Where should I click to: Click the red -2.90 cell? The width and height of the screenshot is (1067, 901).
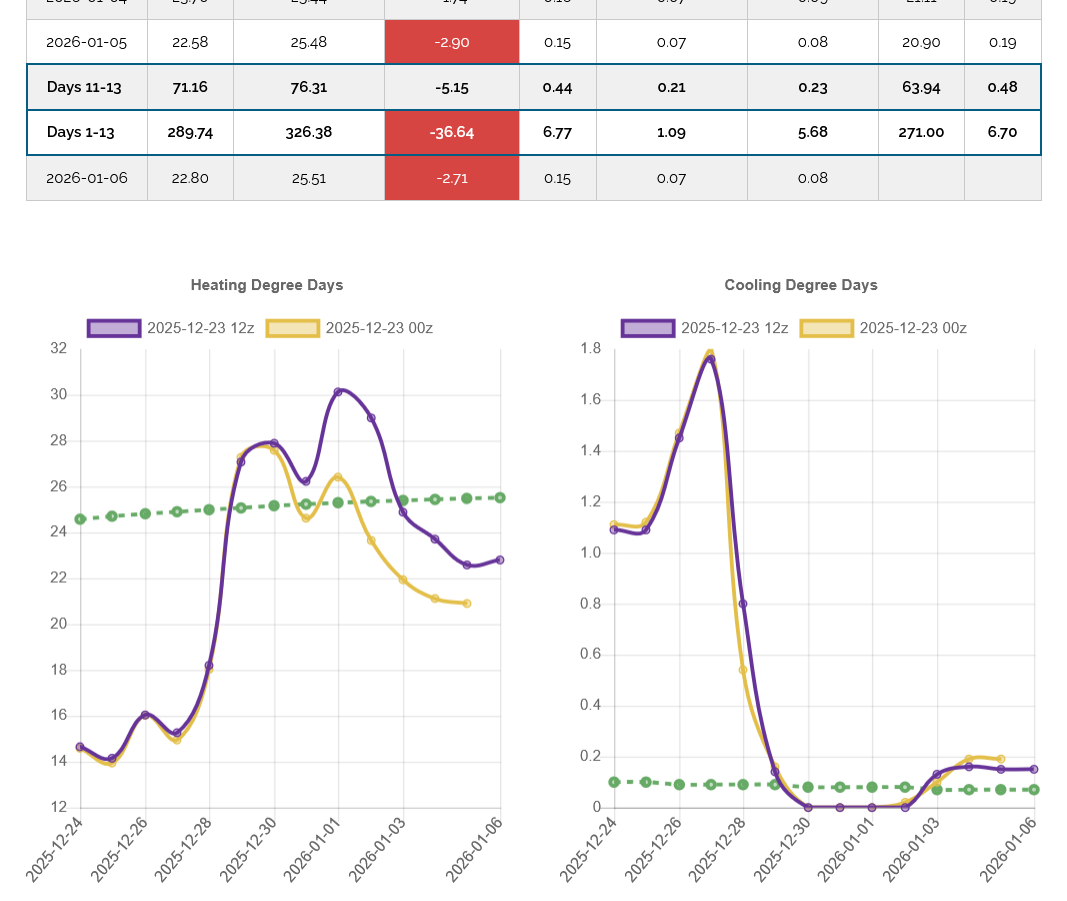point(452,42)
